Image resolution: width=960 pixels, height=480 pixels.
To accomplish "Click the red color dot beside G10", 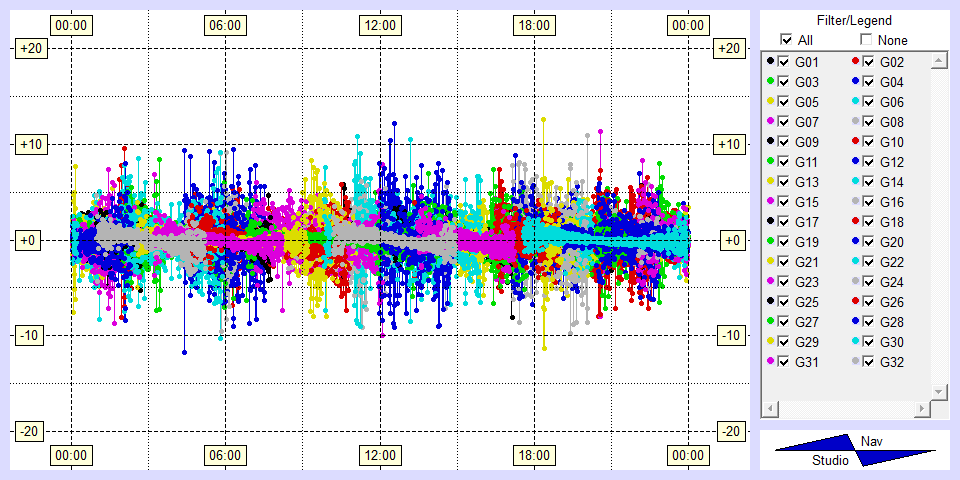I will point(855,142).
